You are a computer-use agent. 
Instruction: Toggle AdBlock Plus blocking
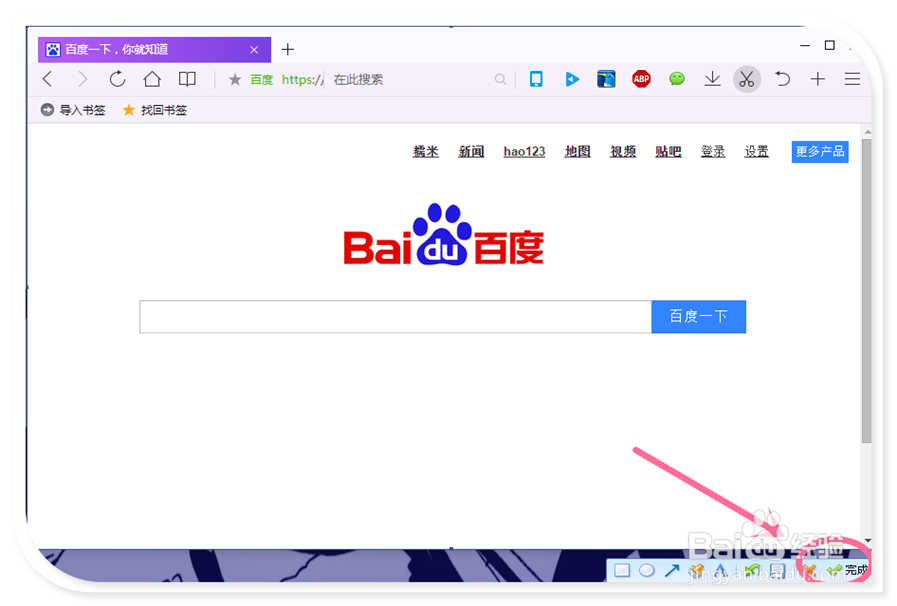click(641, 79)
